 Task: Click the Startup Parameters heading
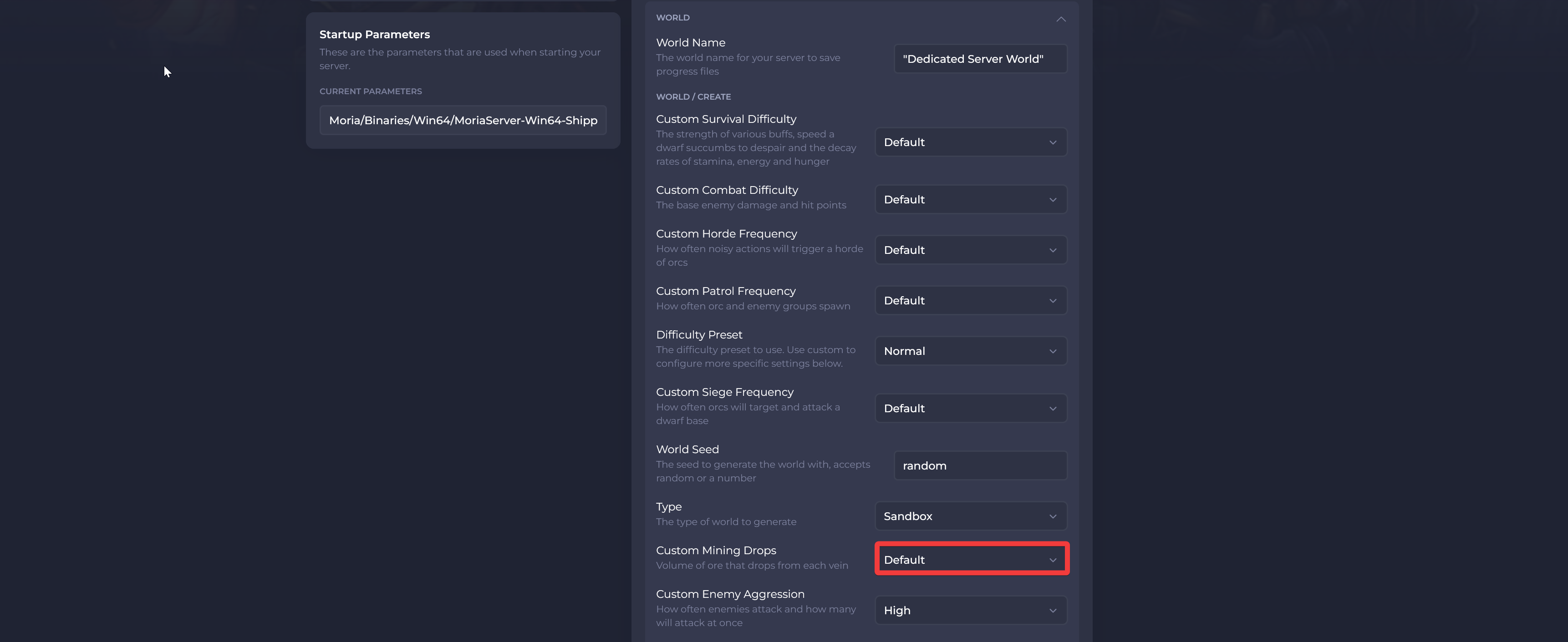coord(374,35)
